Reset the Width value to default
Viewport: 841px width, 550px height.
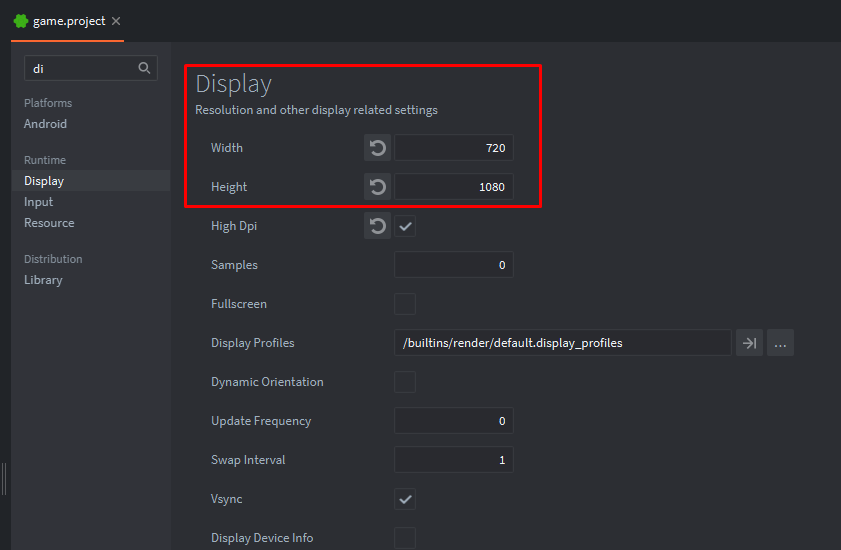[377, 148]
